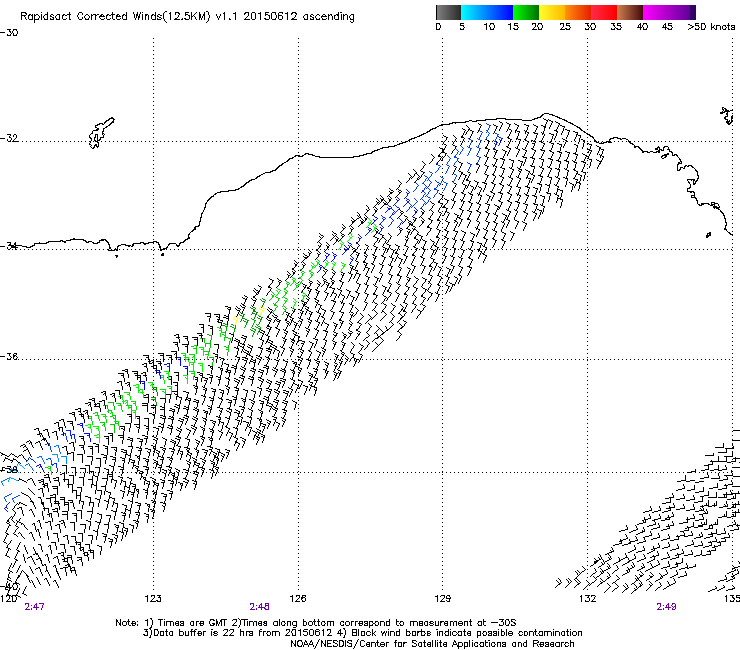Click the legend label '40' under color bar
The width and height of the screenshot is (740, 650).
642,27
